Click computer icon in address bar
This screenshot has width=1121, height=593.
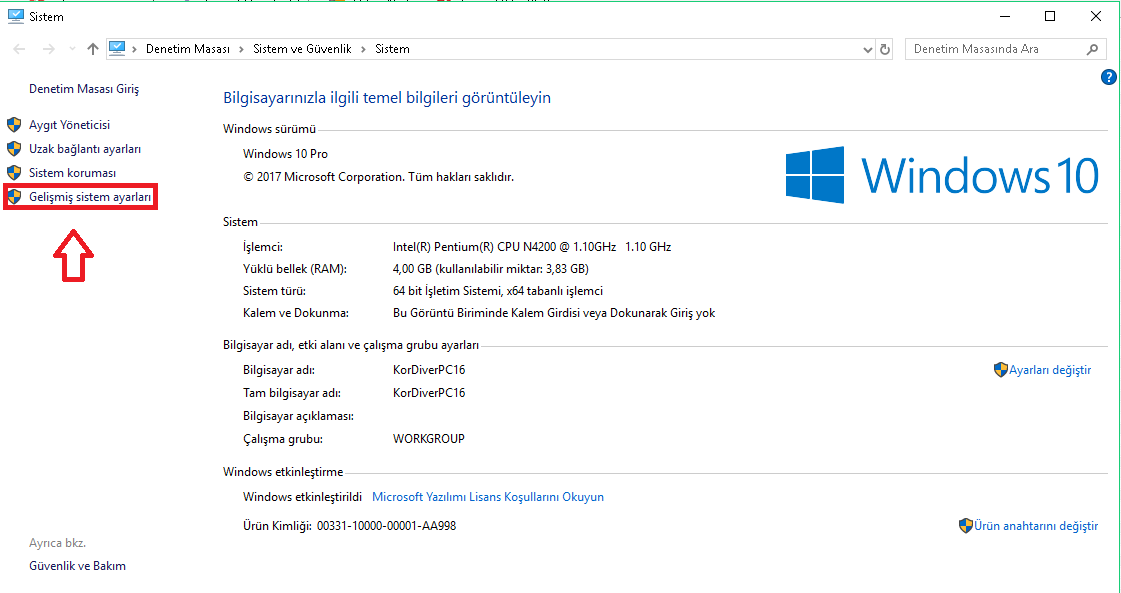[x=117, y=49]
